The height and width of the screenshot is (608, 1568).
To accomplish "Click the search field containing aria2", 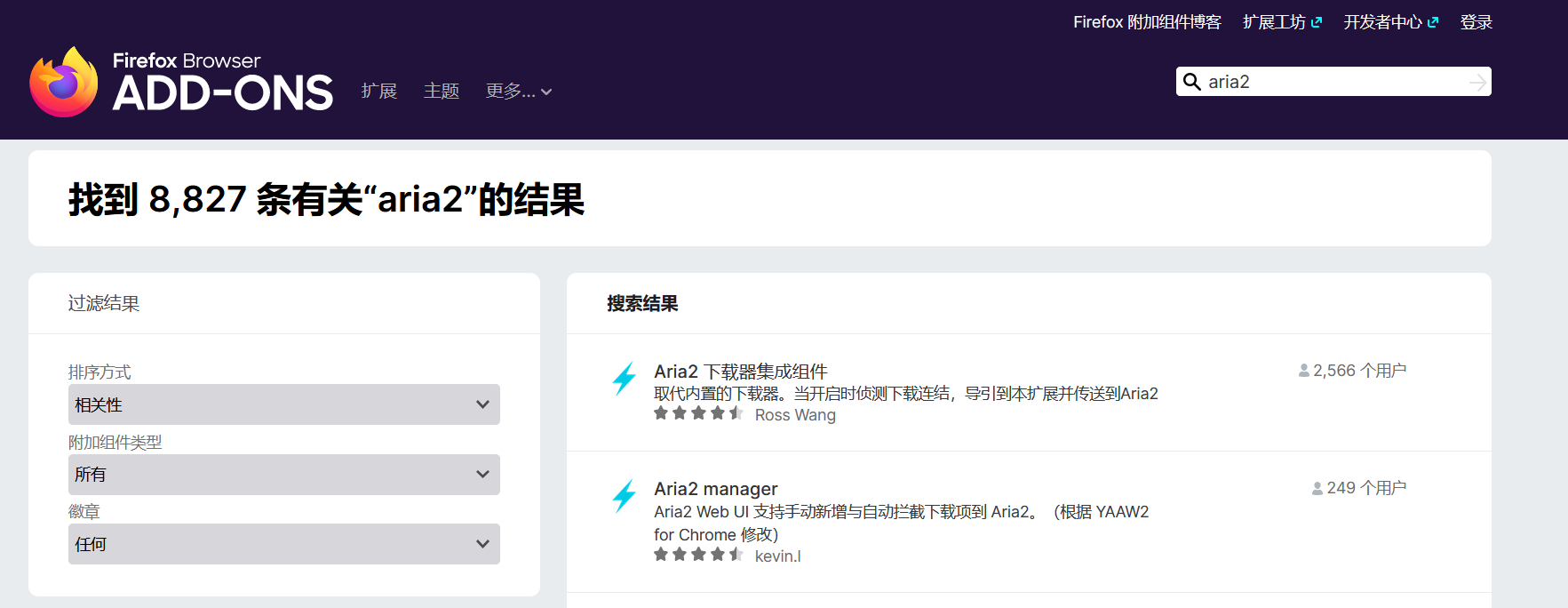I will pos(1333,82).
